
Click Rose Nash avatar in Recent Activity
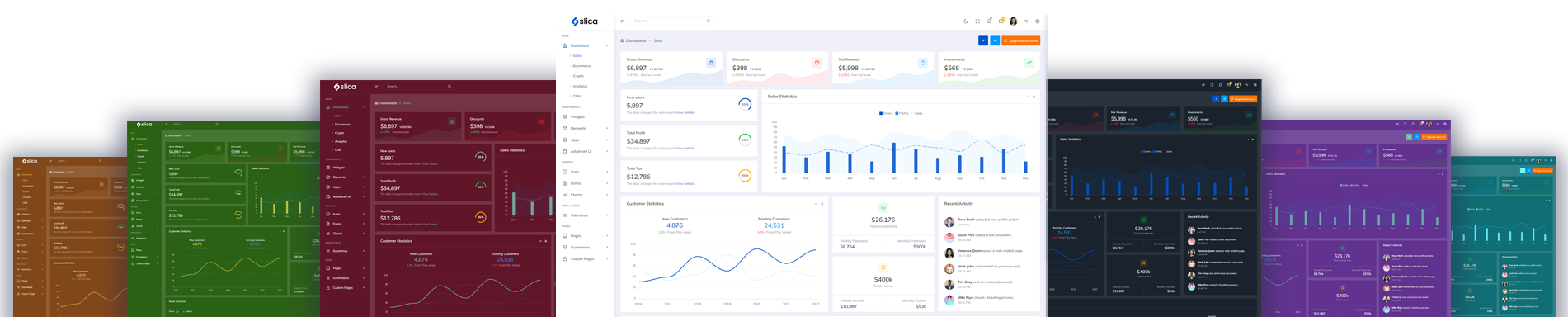coord(949,222)
